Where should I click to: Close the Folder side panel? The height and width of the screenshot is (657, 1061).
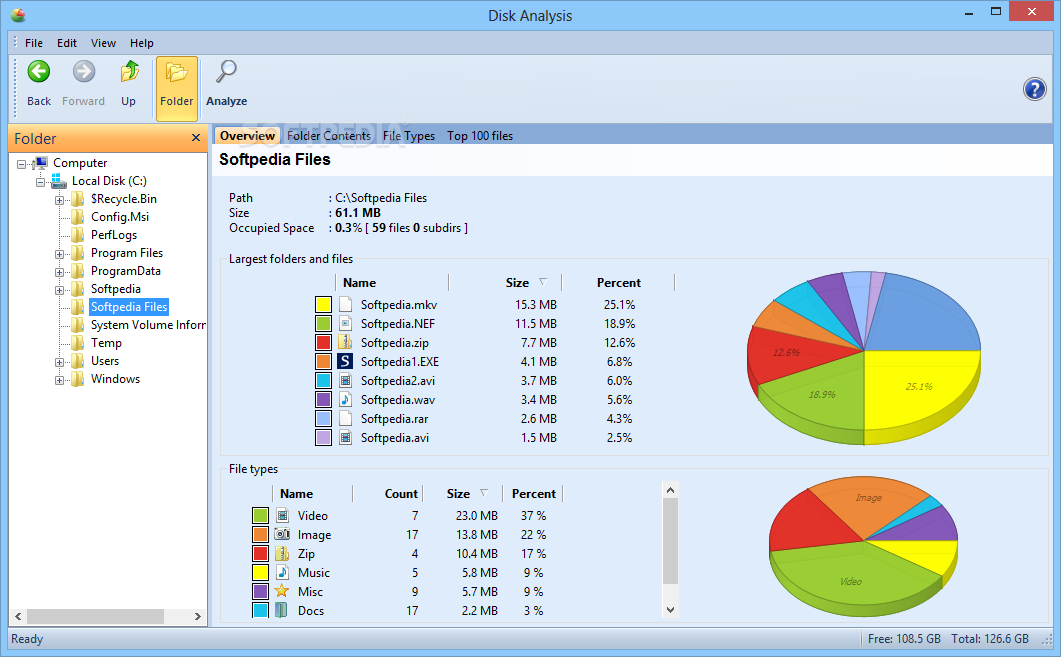coord(196,138)
